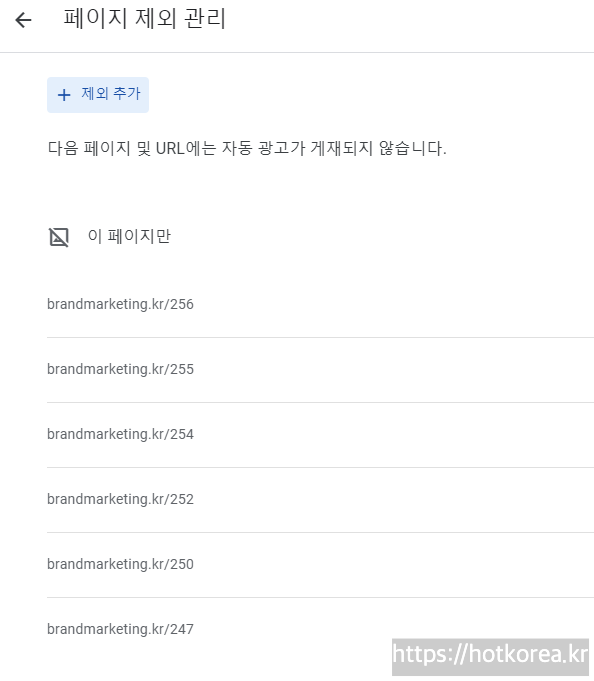Go back using the left arrow icon
Image resolution: width=594 pixels, height=681 pixels.
[23, 20]
